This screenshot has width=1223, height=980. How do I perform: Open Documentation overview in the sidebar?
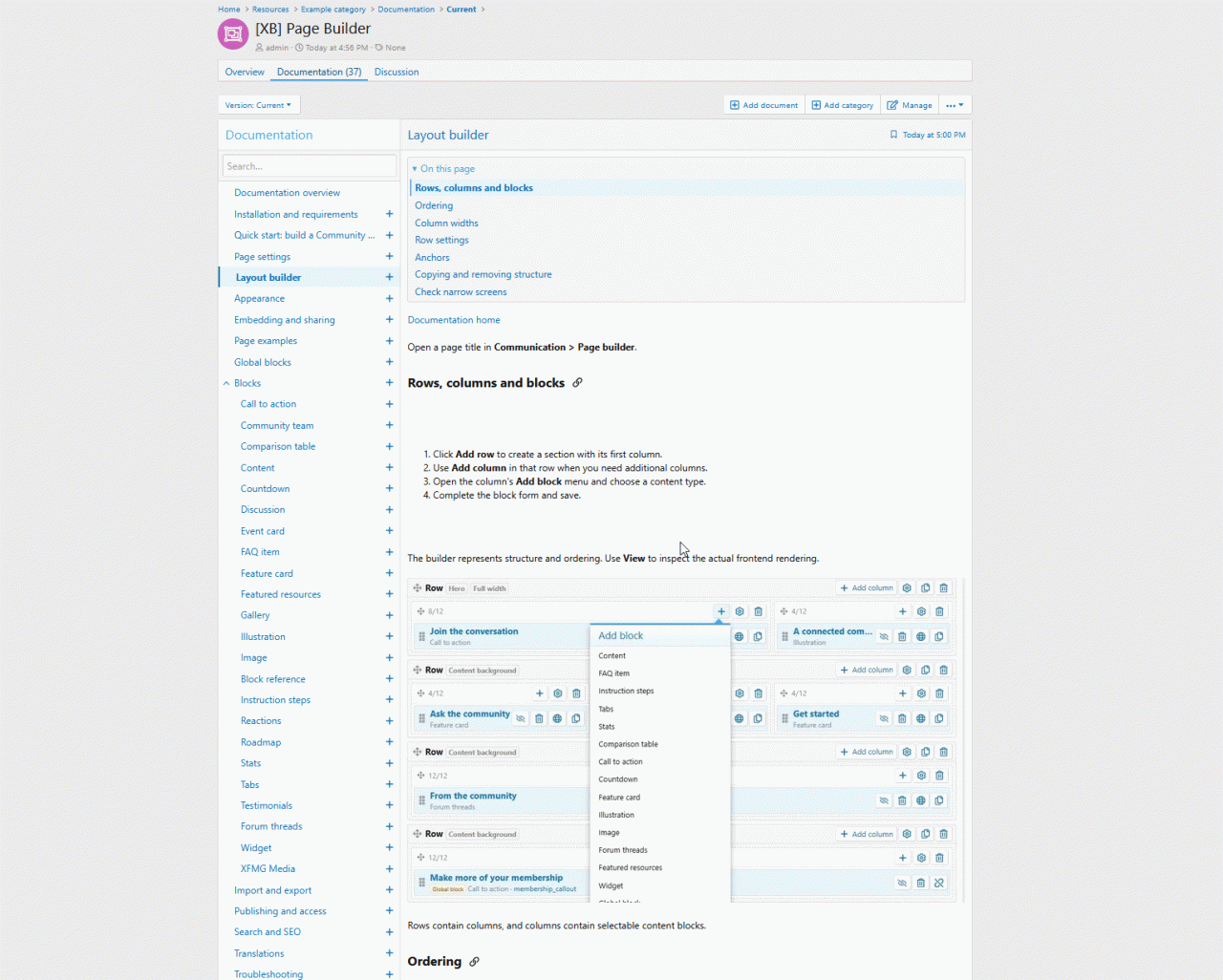[287, 193]
